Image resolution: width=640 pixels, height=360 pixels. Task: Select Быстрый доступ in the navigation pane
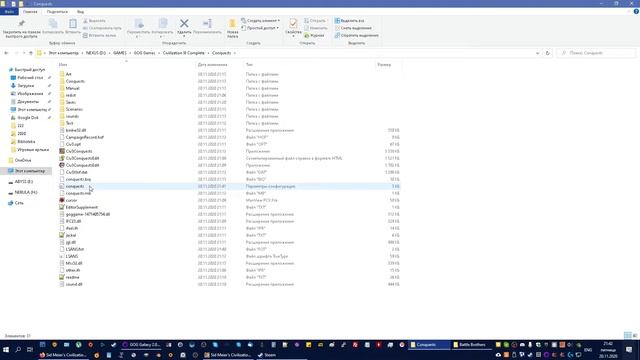tap(29, 70)
